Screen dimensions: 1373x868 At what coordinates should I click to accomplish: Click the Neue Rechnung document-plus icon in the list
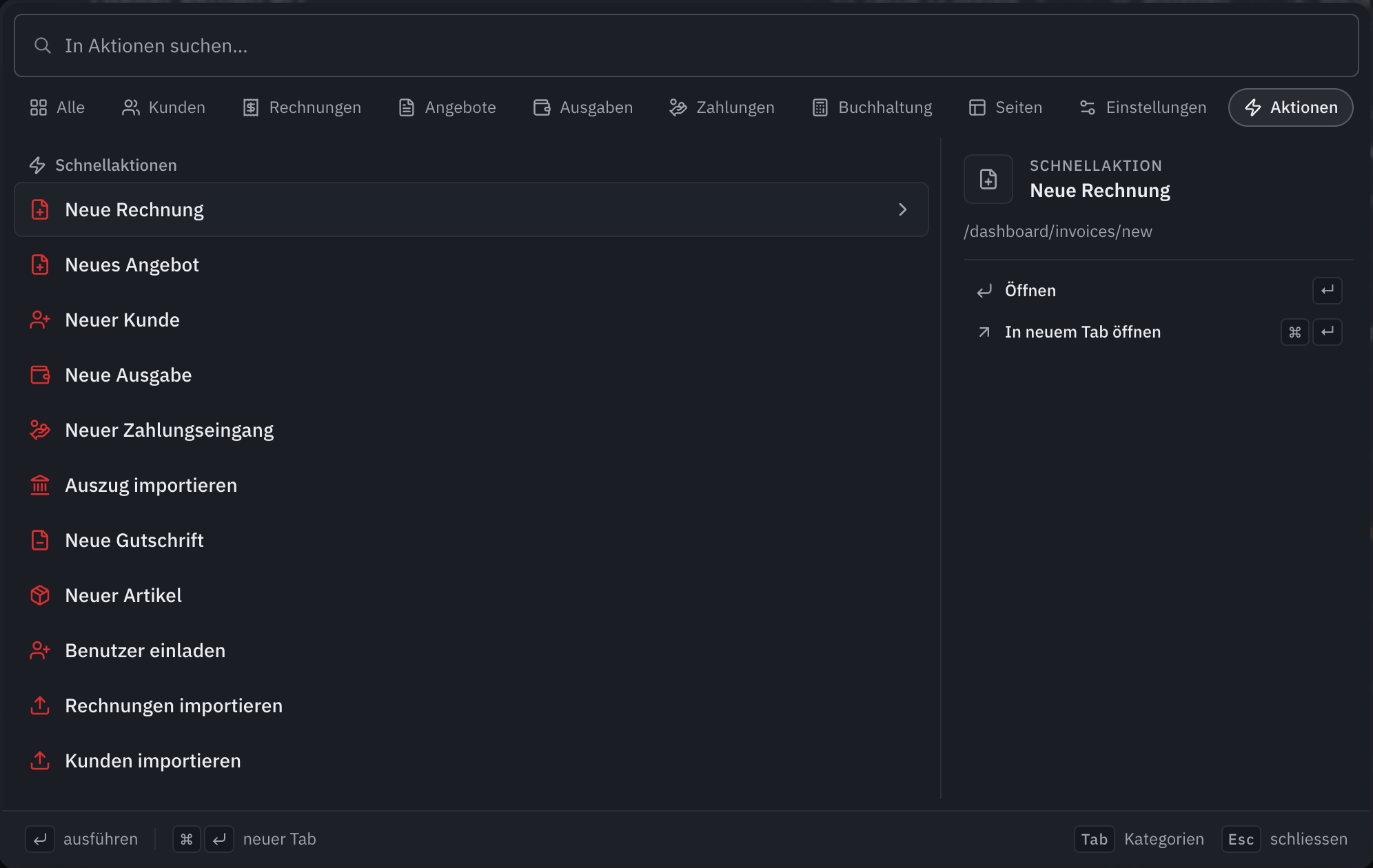click(x=40, y=209)
